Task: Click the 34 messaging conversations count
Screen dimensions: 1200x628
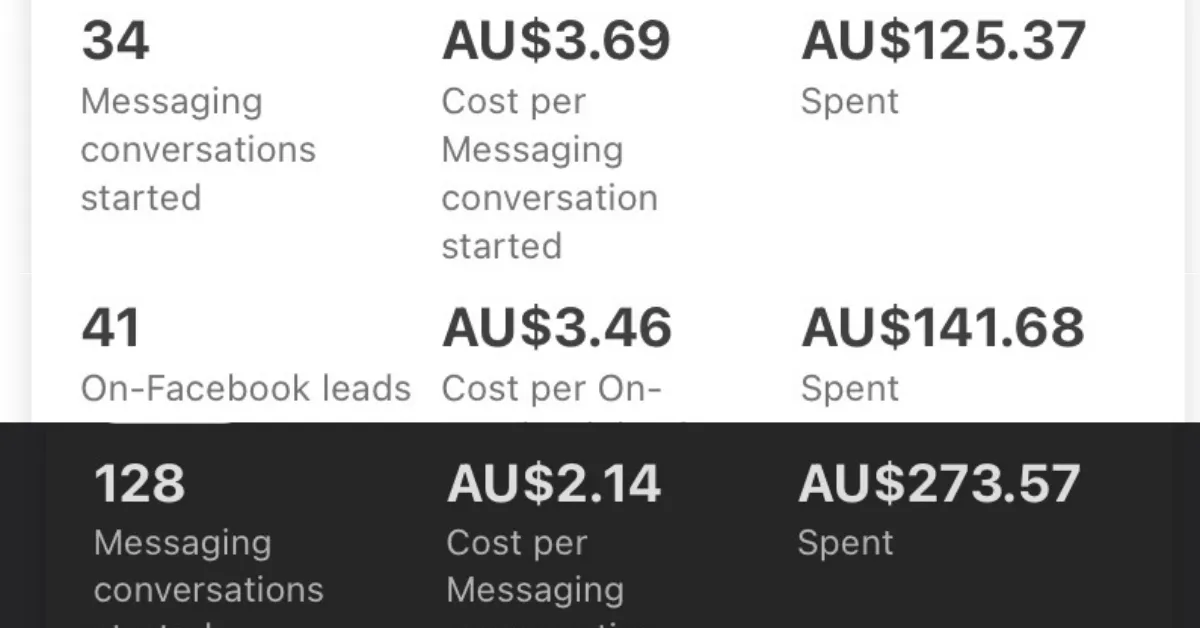Action: pyautogui.click(x=115, y=42)
